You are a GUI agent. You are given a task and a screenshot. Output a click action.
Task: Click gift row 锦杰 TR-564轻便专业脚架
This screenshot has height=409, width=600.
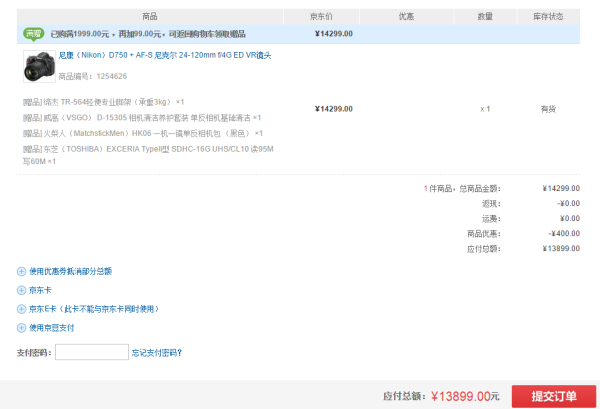(x=103, y=102)
